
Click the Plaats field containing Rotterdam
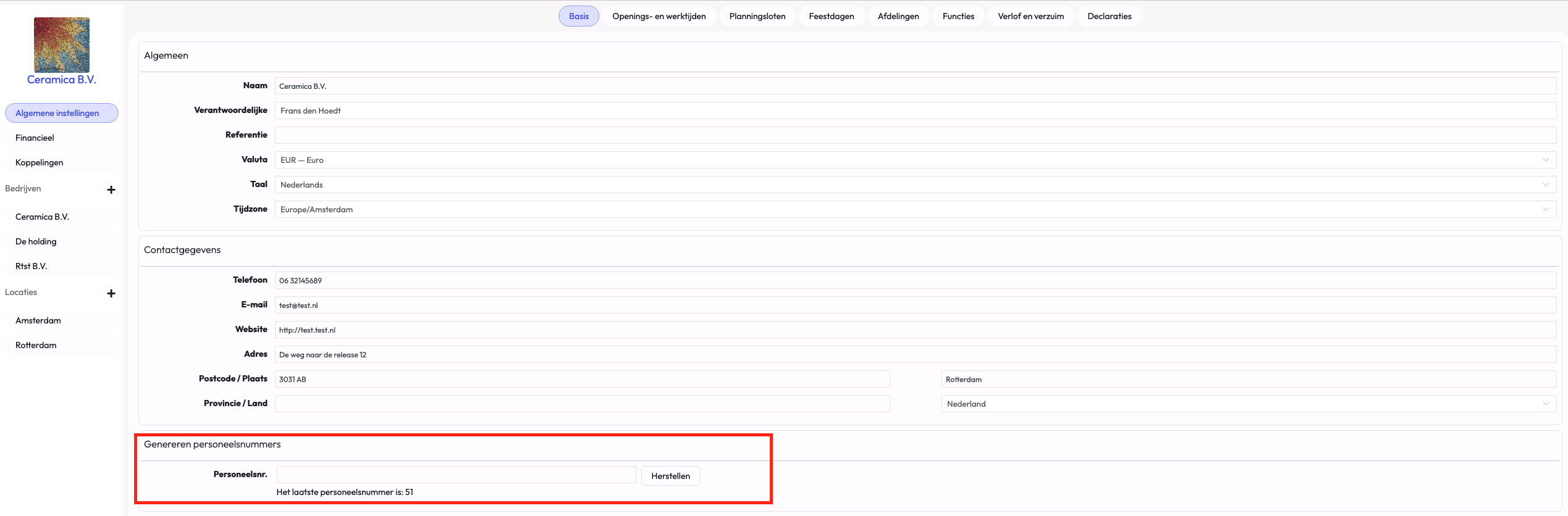(x=1249, y=379)
